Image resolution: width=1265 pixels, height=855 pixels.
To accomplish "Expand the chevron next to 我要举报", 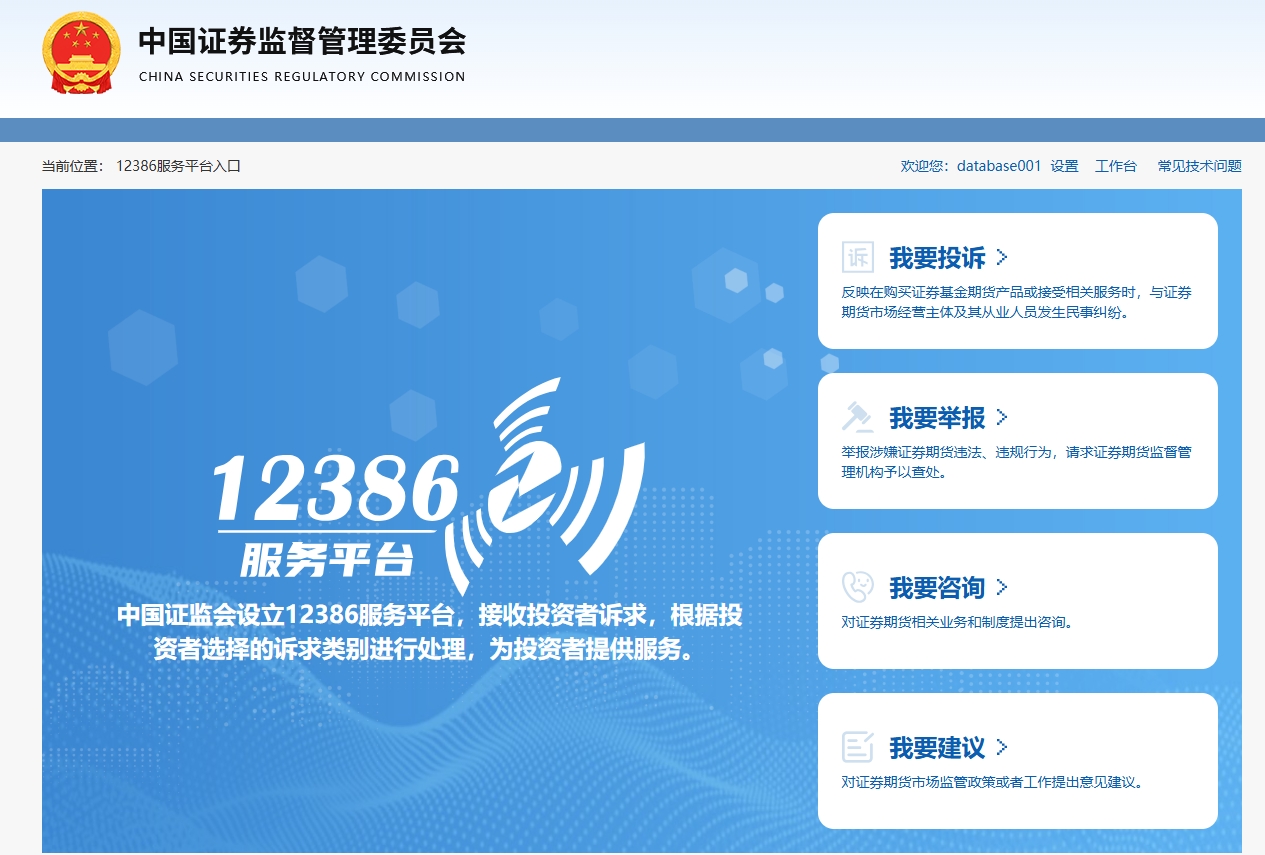I will coord(1002,418).
